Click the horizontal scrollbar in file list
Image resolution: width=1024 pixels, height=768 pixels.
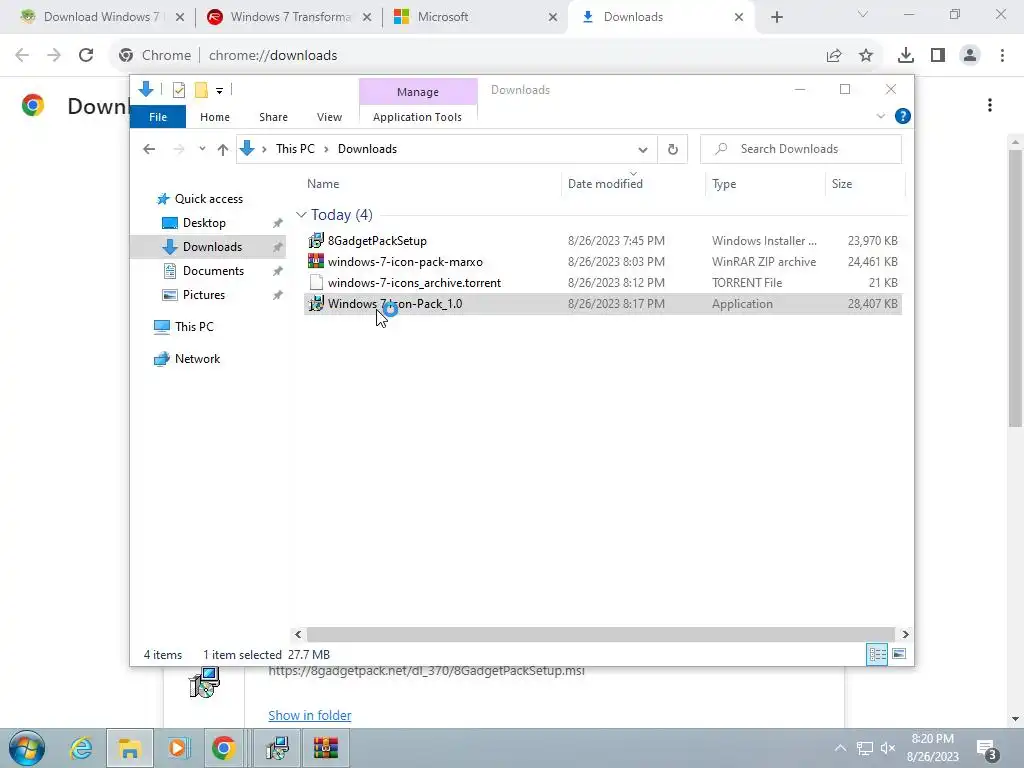pyautogui.click(x=600, y=634)
